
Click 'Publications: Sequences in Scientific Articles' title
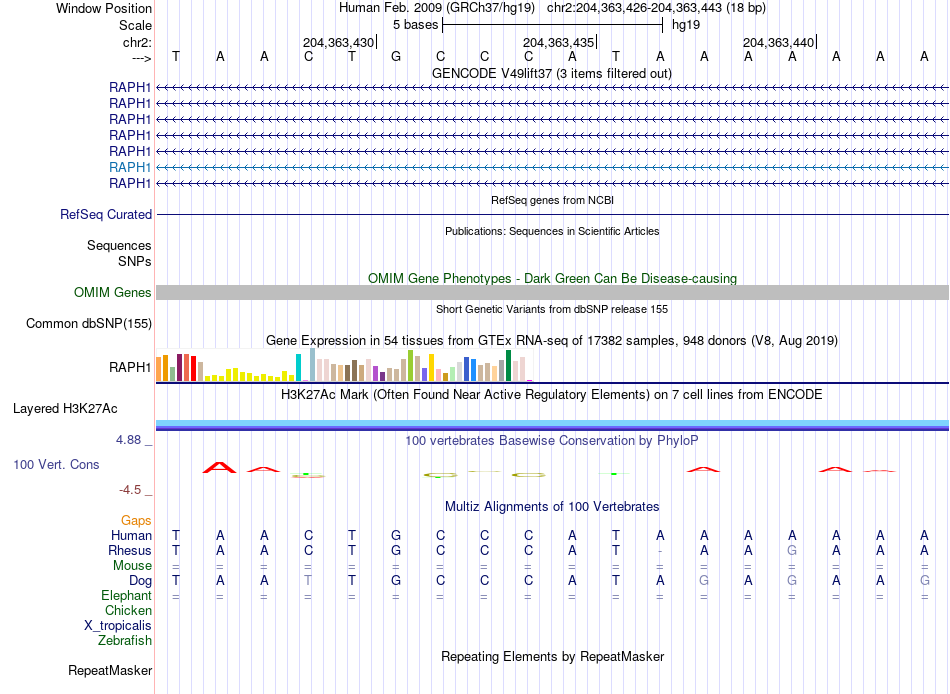pos(552,231)
